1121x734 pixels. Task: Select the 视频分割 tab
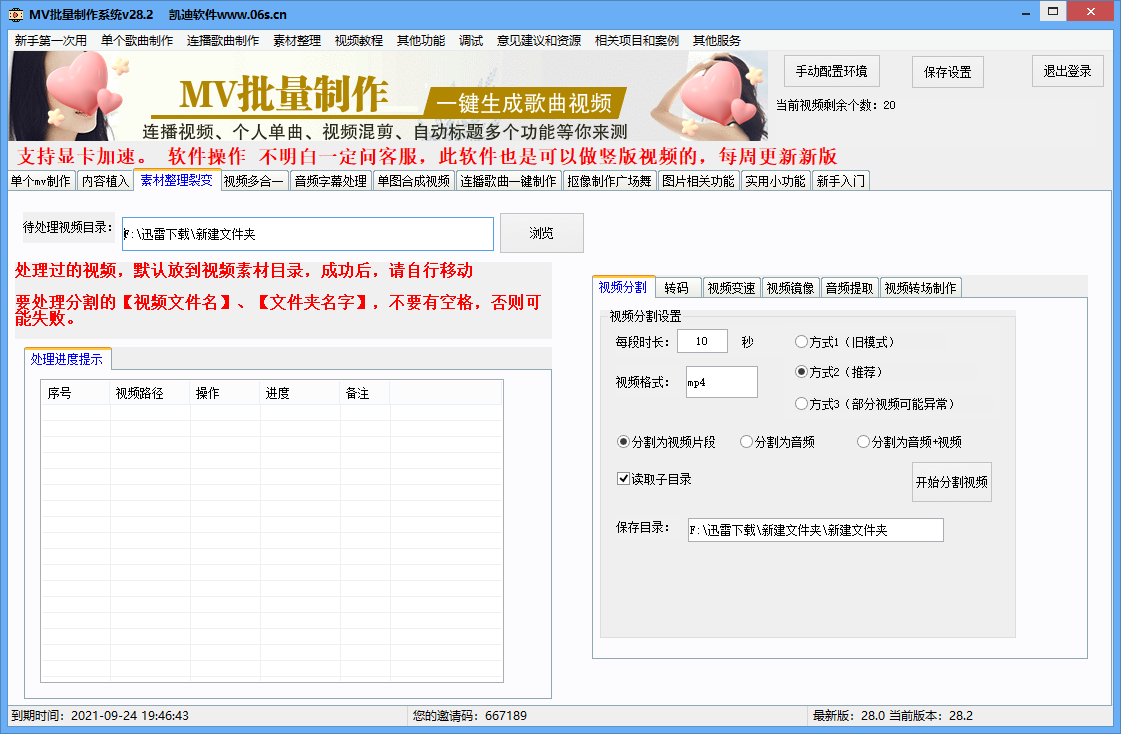tap(623, 287)
